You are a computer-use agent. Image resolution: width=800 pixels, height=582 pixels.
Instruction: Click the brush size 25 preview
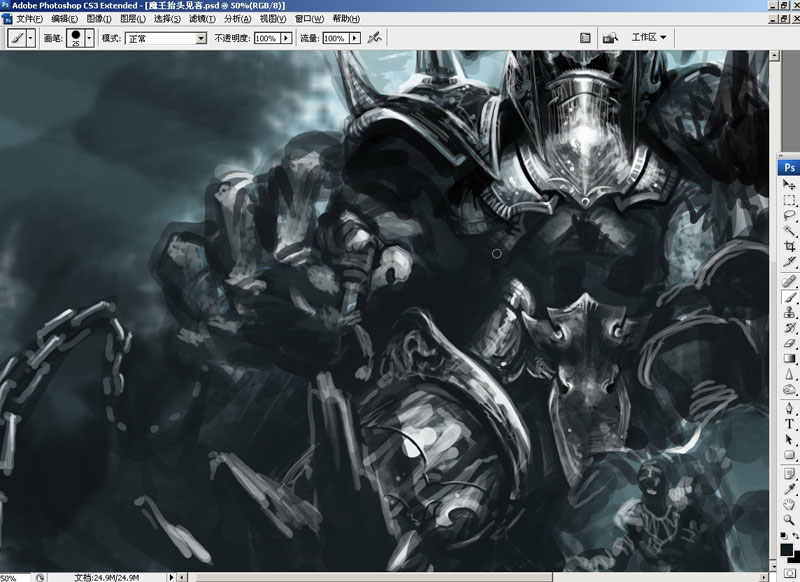76,38
